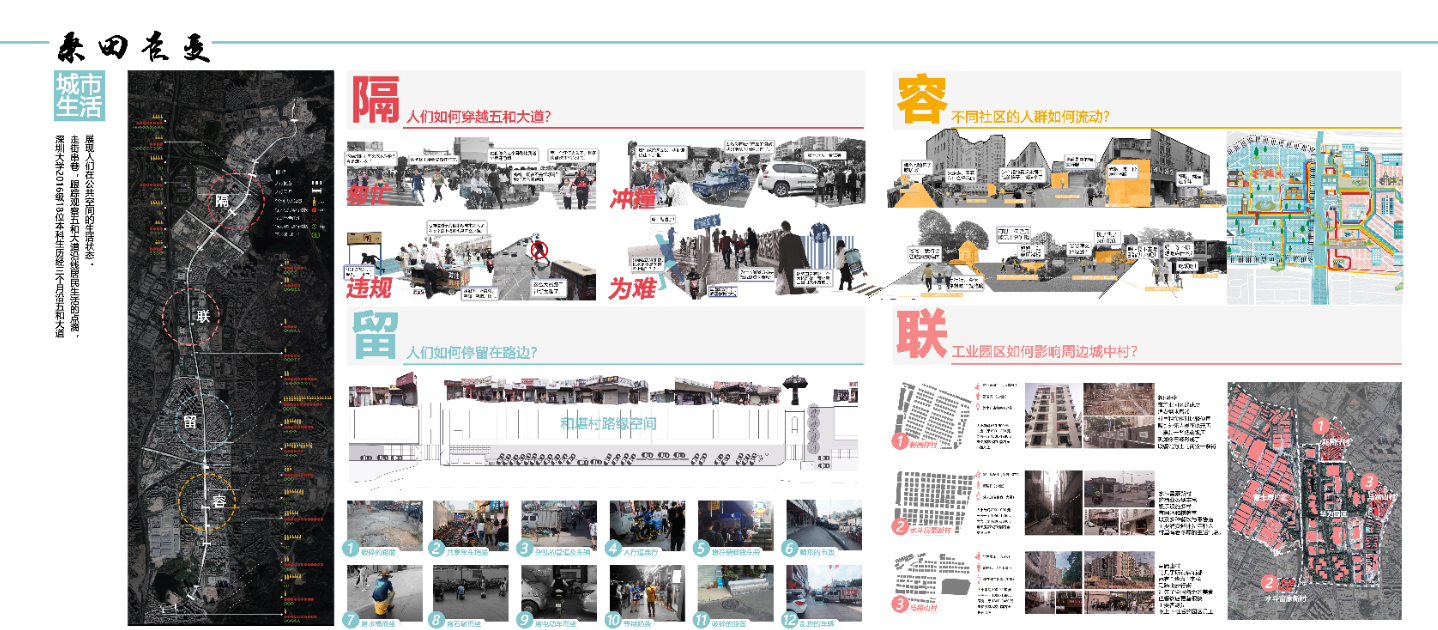Click the teal 留 circle on the map

click(192, 421)
